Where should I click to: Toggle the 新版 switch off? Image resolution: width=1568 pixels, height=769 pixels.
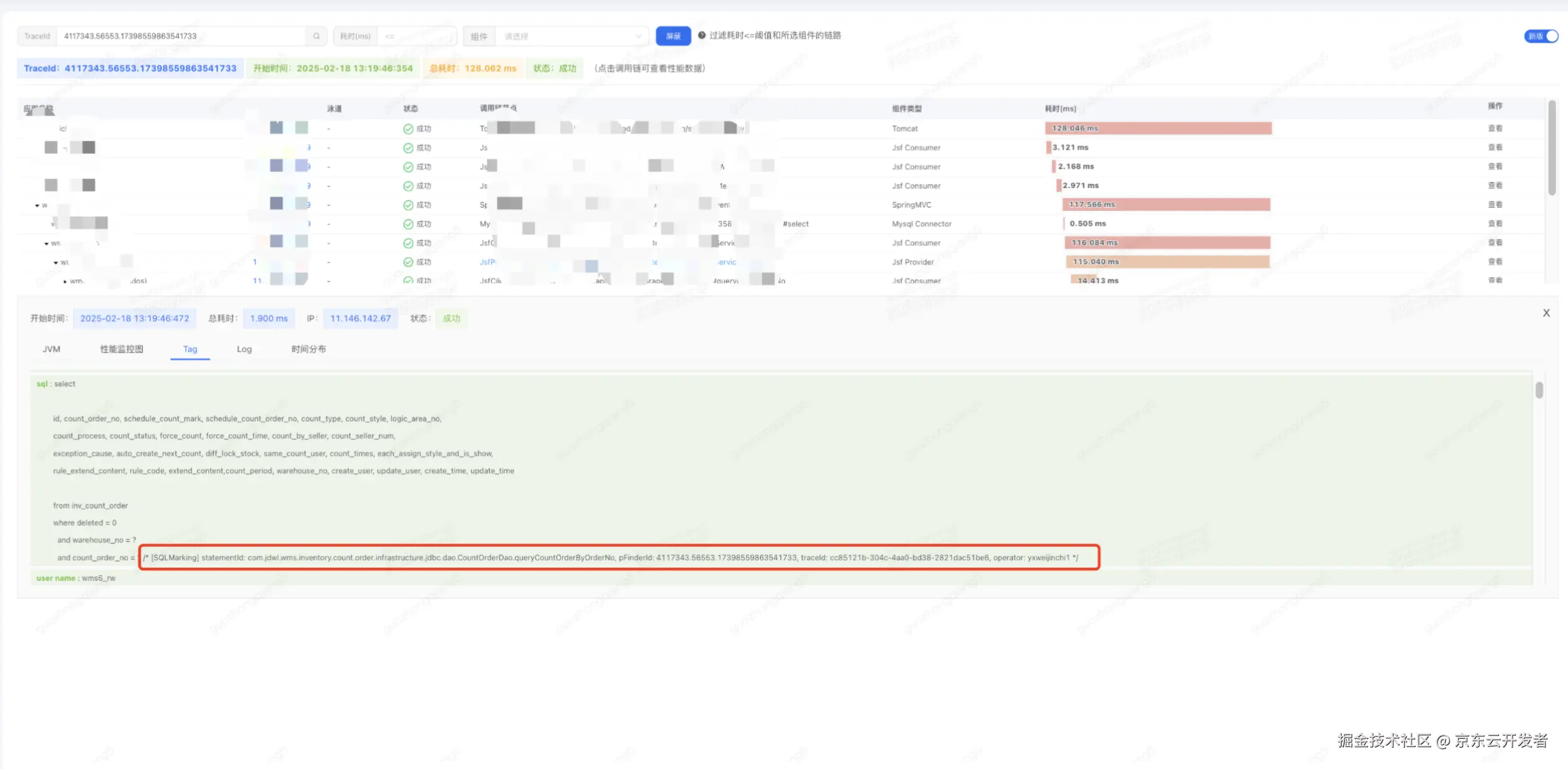(1541, 36)
